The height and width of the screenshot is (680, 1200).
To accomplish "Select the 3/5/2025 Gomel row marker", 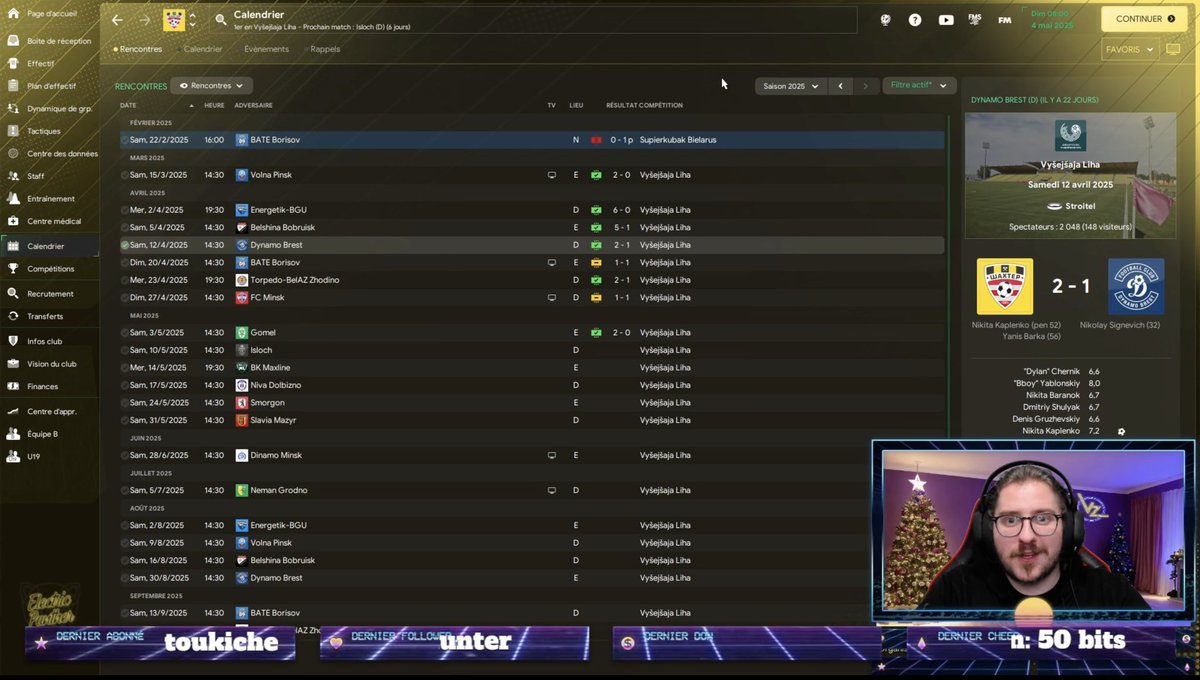I will click(125, 332).
